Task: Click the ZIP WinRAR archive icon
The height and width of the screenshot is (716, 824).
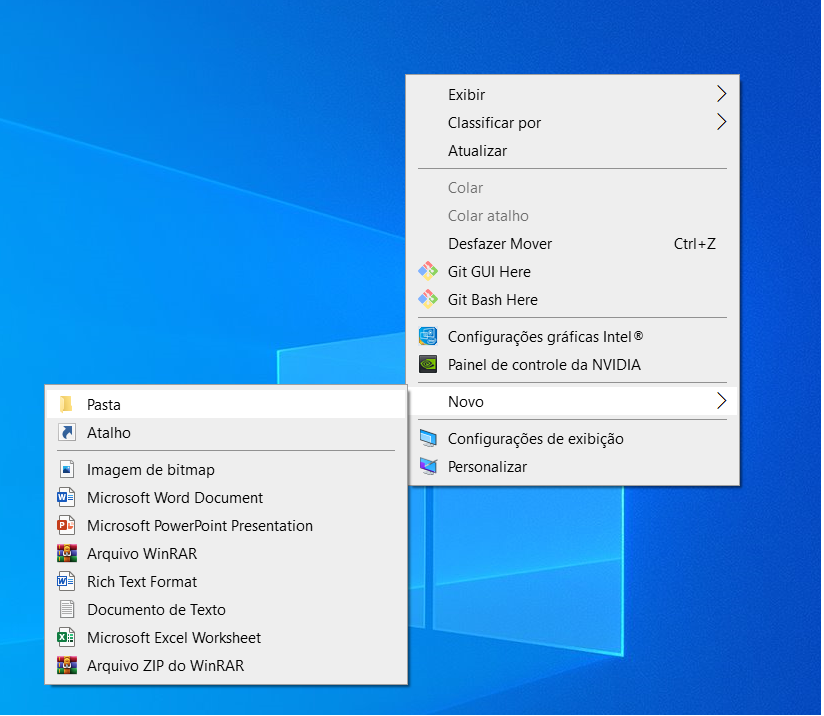Action: [67, 666]
